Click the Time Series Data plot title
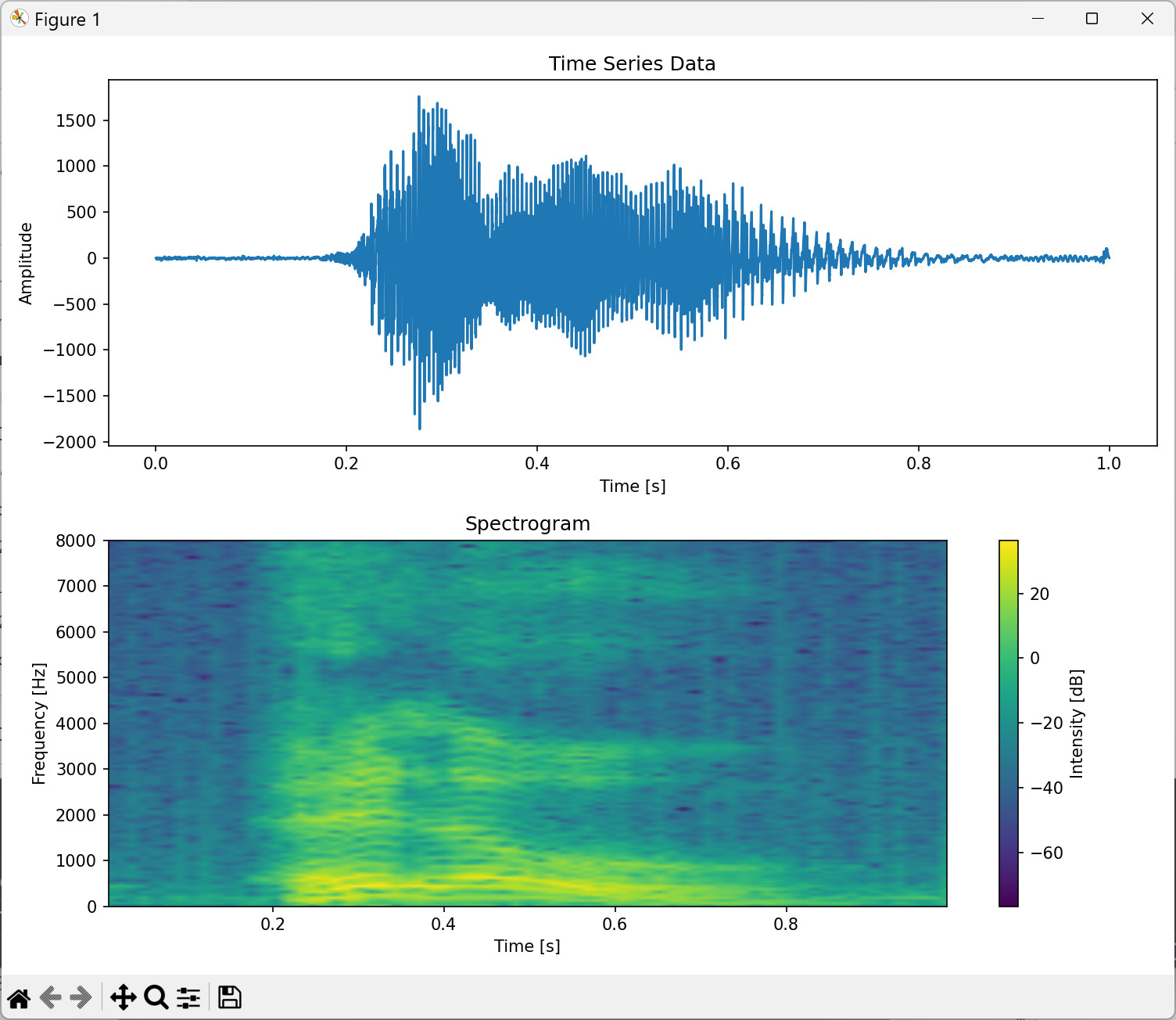The image size is (1176, 1020). coord(632,64)
